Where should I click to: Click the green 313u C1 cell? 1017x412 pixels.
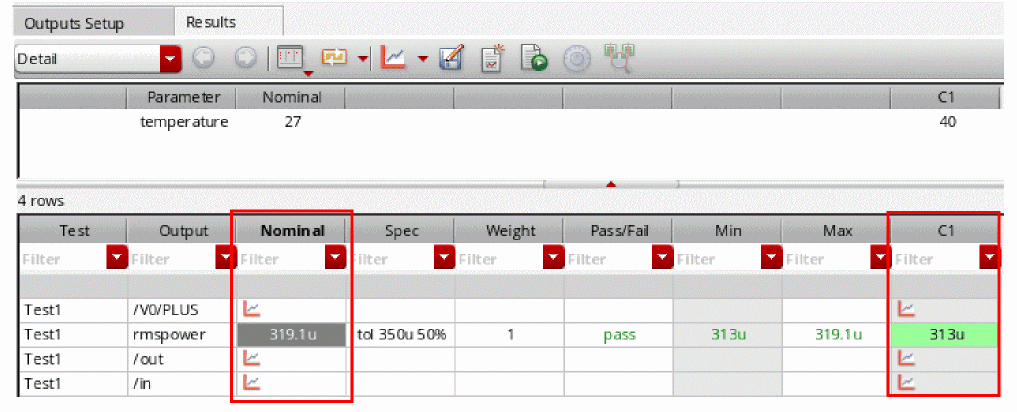click(945, 335)
